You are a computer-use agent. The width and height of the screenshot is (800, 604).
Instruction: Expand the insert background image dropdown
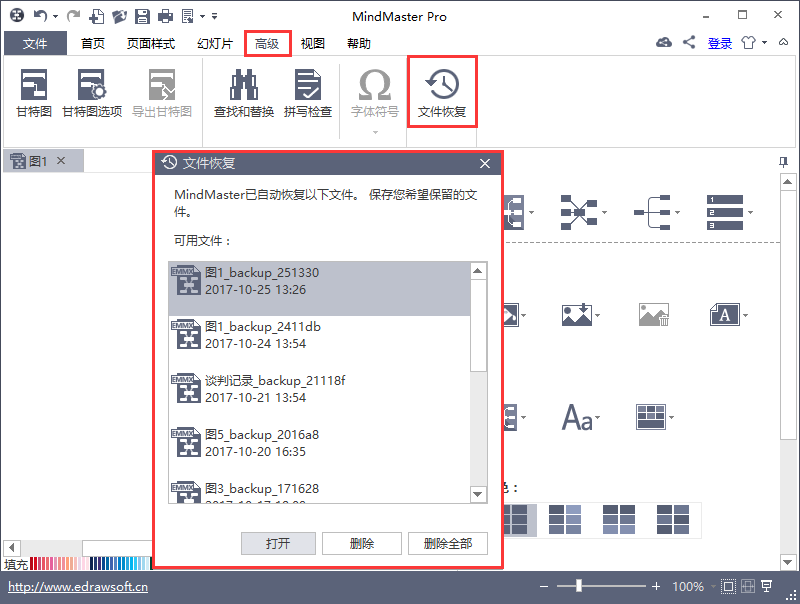pos(598,316)
